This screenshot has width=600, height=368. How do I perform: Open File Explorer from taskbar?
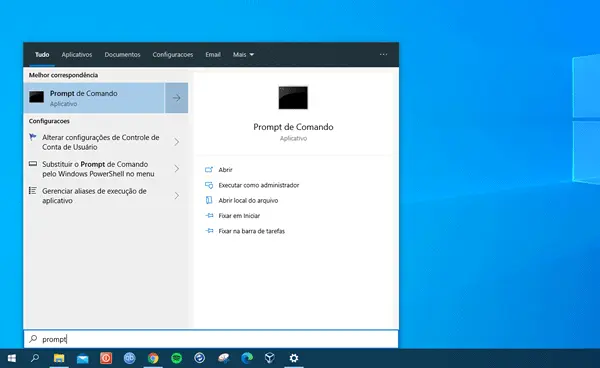[59, 358]
